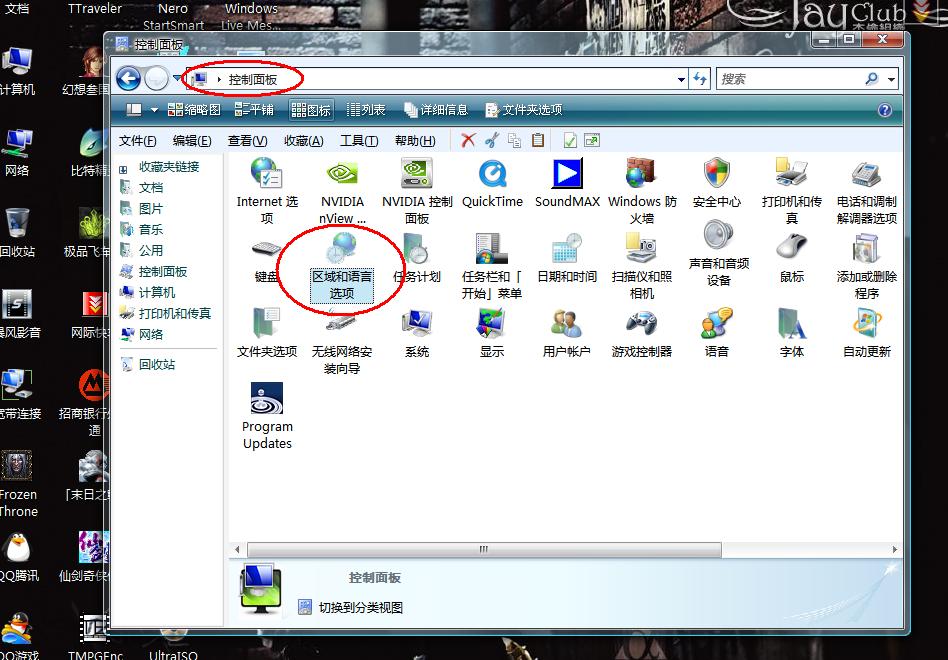This screenshot has width=948, height=660.
Task: Open the search box options dropdown arrow
Action: 891,79
